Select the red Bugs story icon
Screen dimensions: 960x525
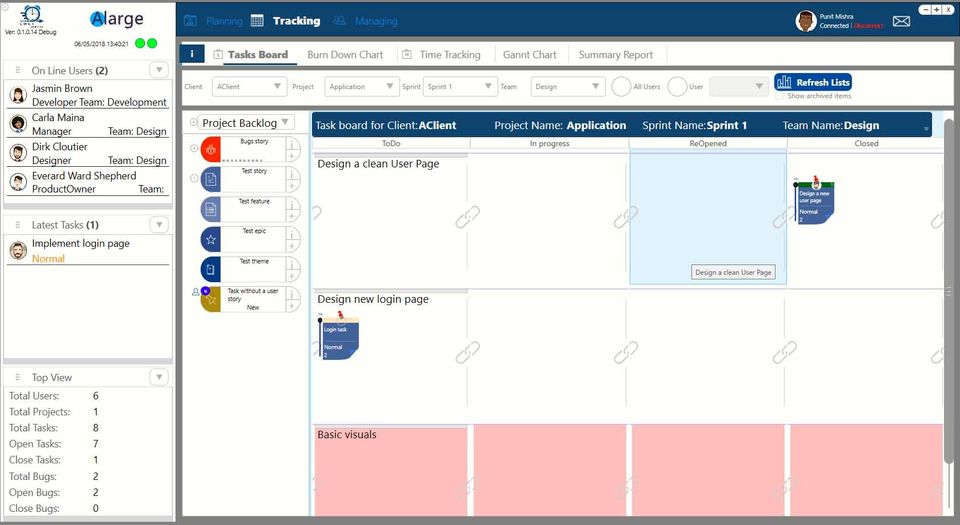(x=210, y=149)
